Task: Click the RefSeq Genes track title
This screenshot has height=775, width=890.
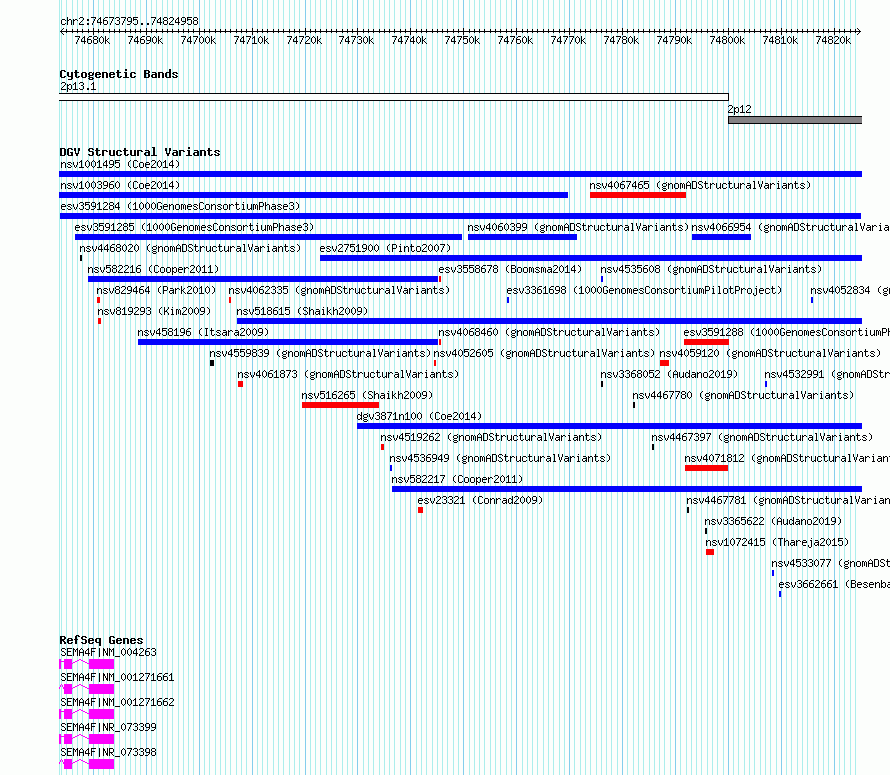Action: point(101,640)
